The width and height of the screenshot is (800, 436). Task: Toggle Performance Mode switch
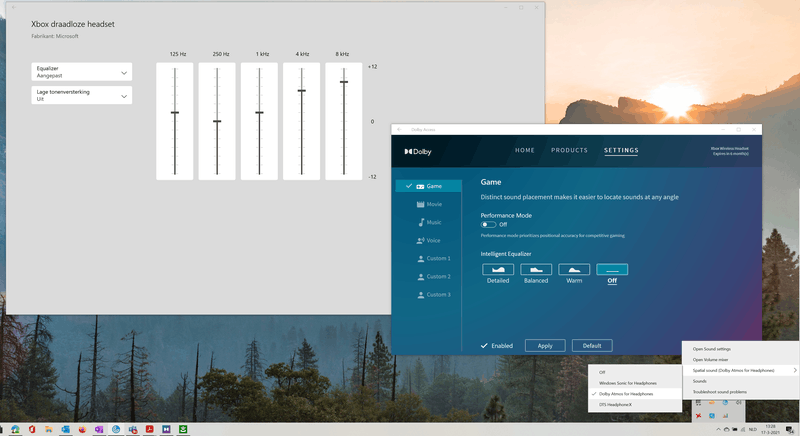coord(488,224)
